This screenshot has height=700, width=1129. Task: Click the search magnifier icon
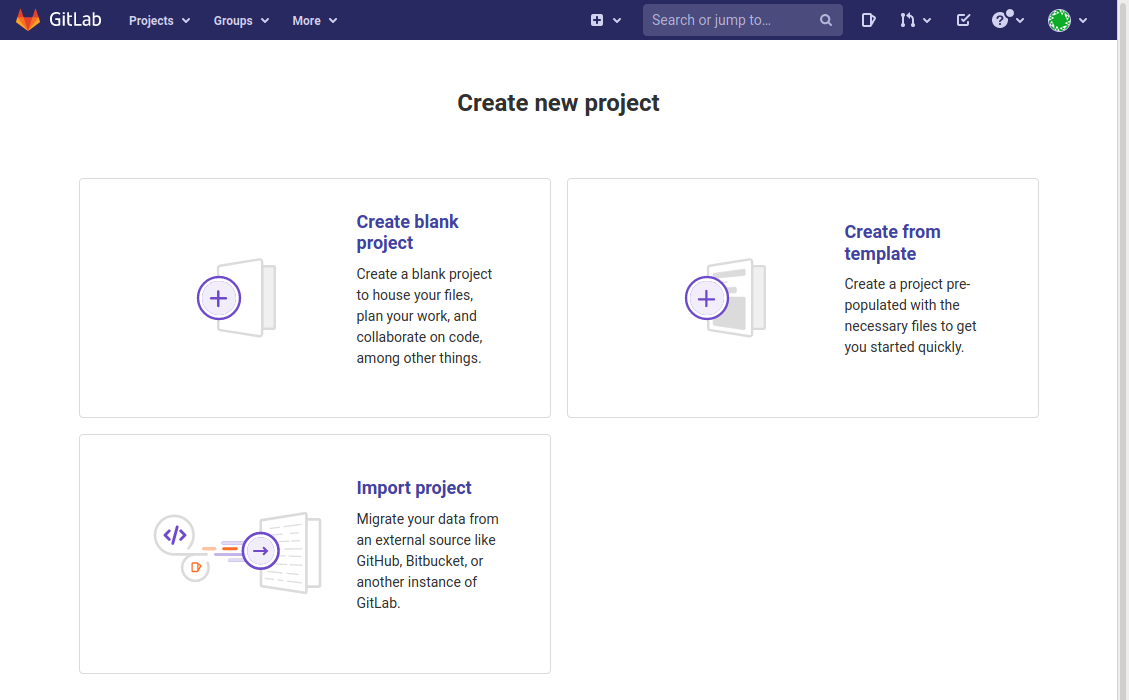[826, 20]
